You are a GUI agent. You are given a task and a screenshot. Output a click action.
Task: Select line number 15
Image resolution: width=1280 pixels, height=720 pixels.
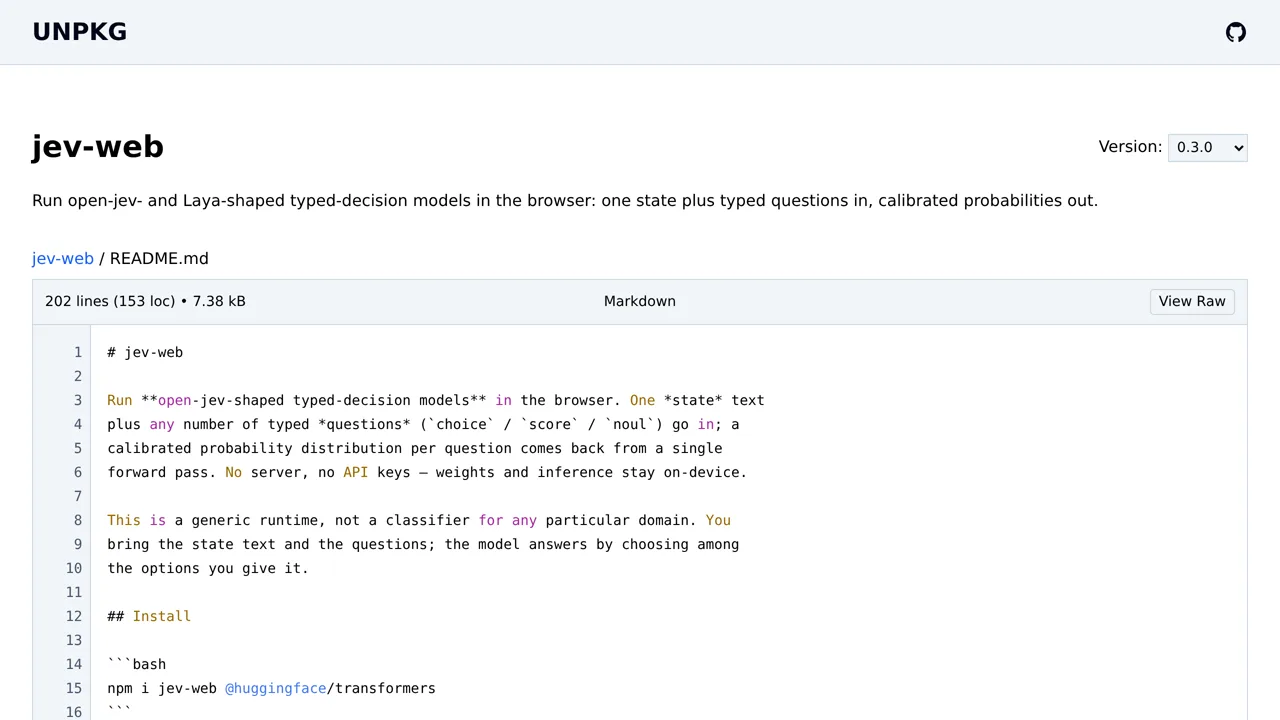[x=73, y=688]
